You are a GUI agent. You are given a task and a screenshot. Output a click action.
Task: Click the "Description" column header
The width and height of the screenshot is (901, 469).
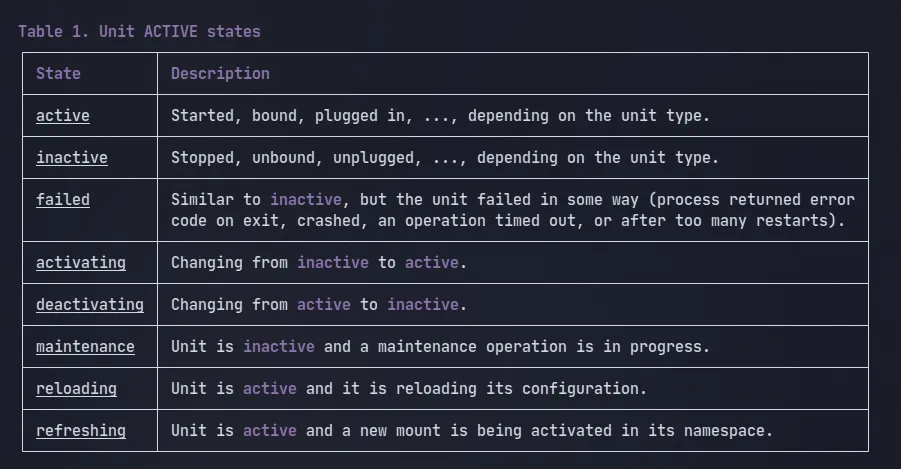220,74
